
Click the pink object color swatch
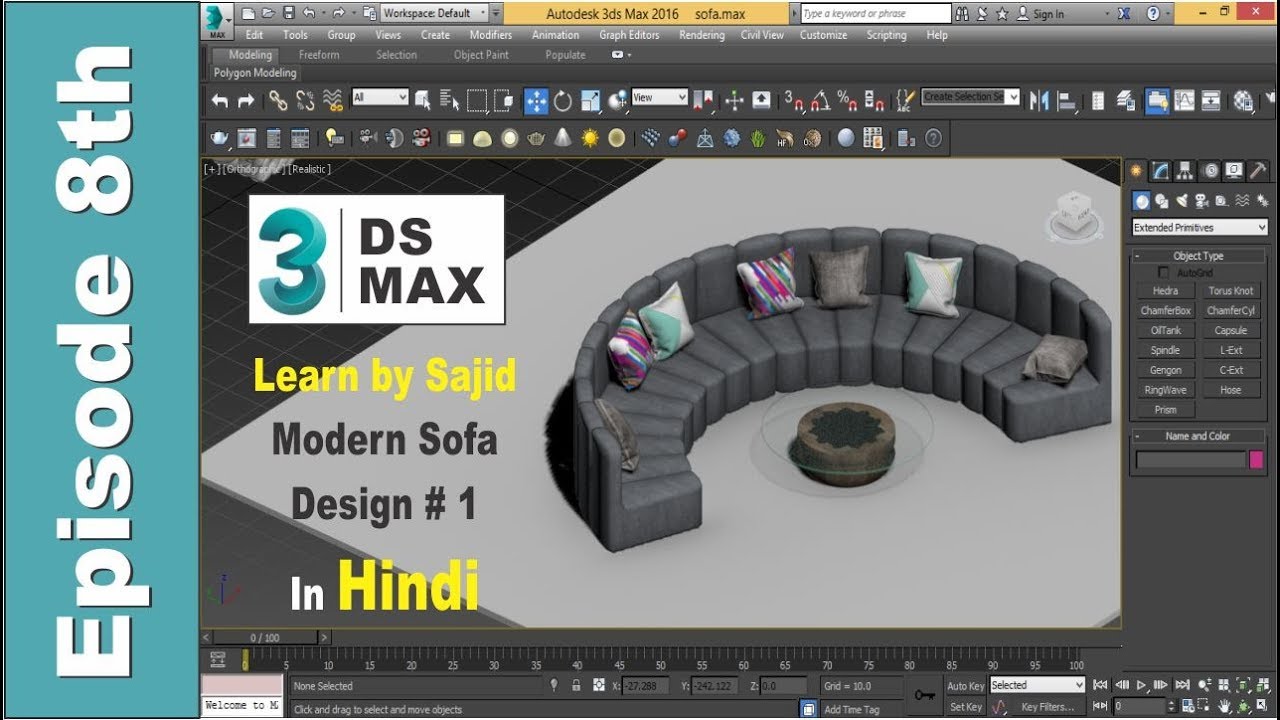point(1257,460)
